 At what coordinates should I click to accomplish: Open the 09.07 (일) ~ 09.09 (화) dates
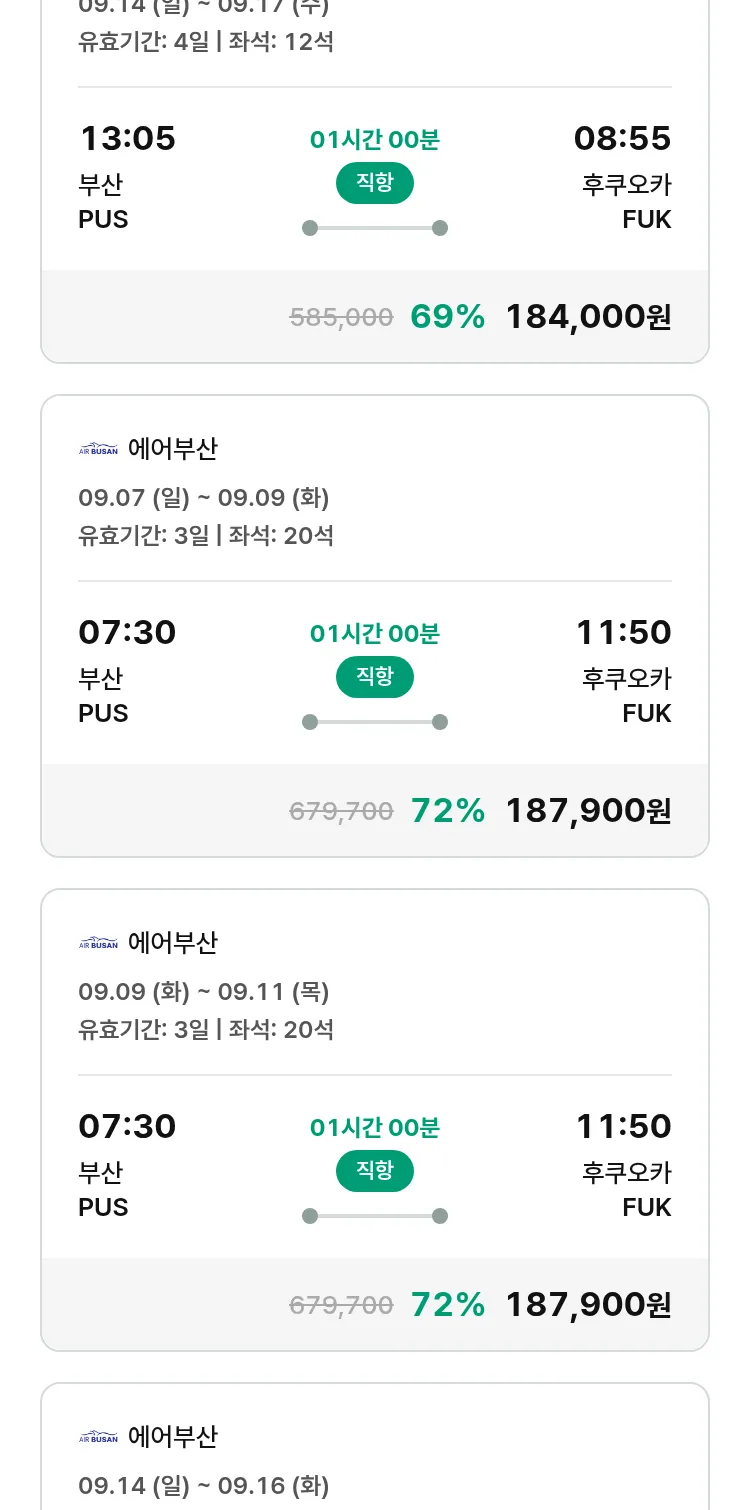[x=204, y=498]
